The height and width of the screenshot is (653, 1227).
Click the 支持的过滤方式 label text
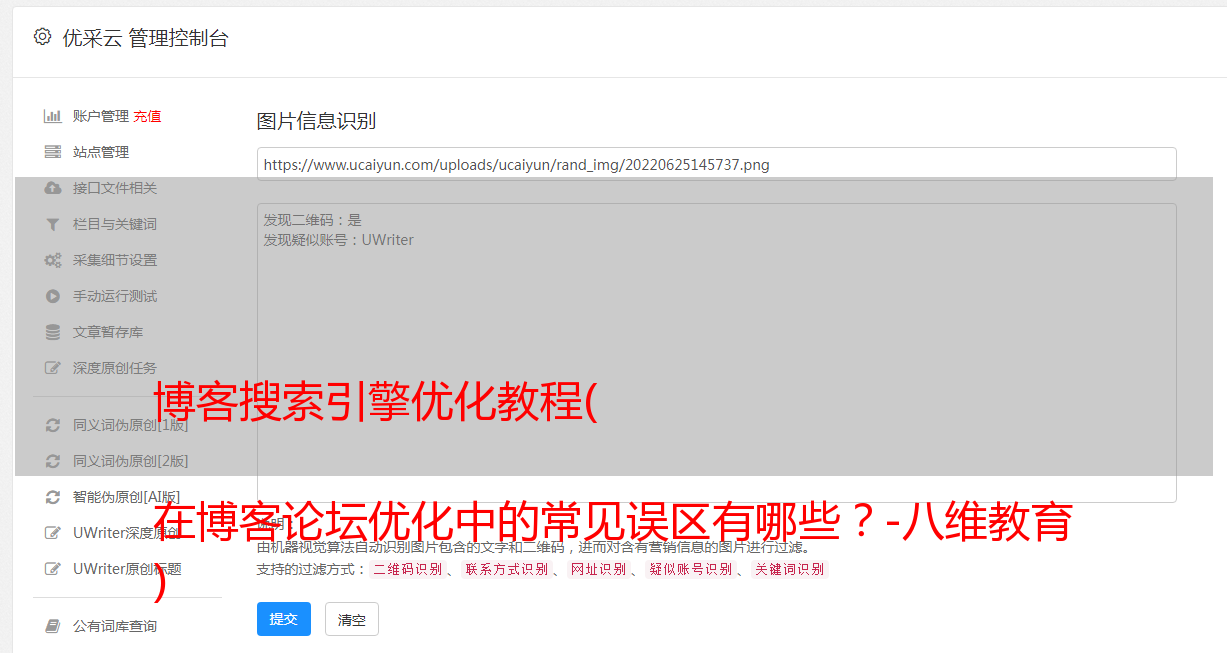click(312, 570)
